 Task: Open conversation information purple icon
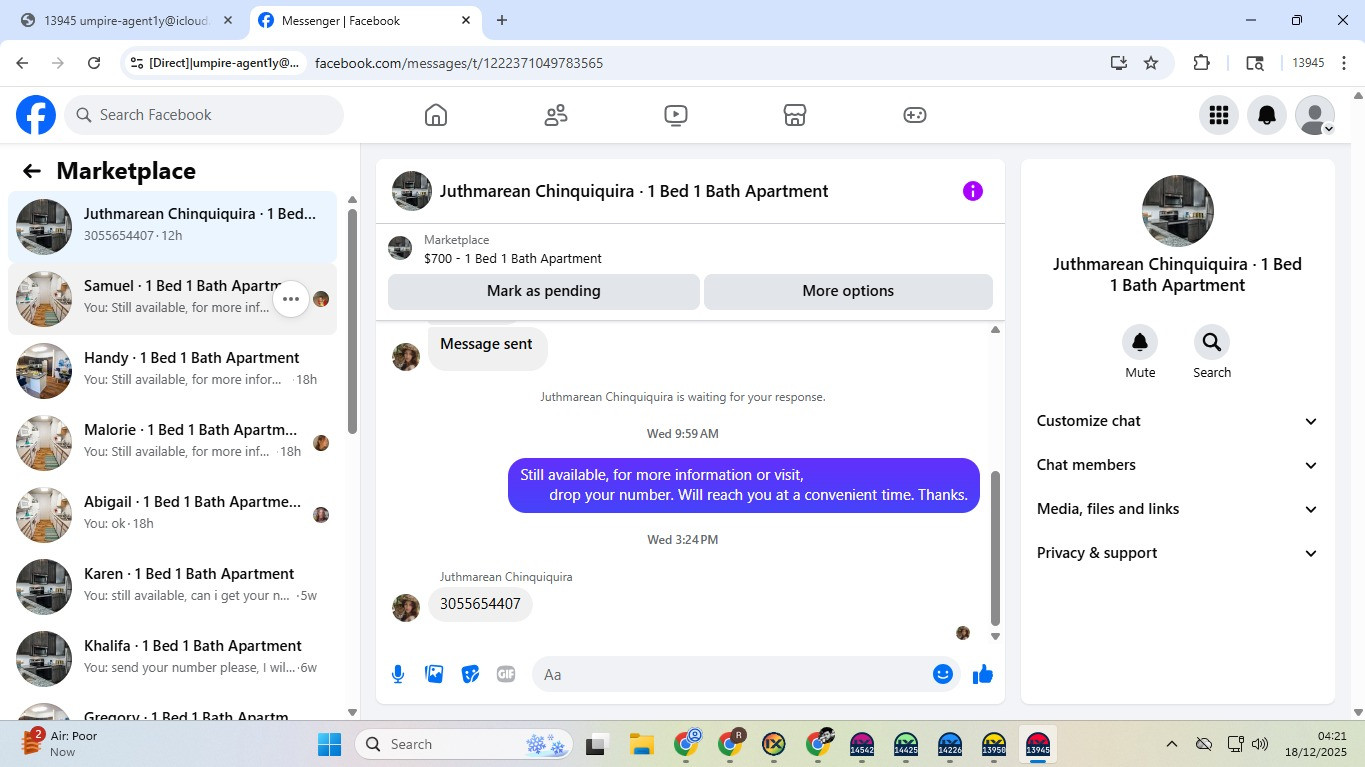[973, 191]
